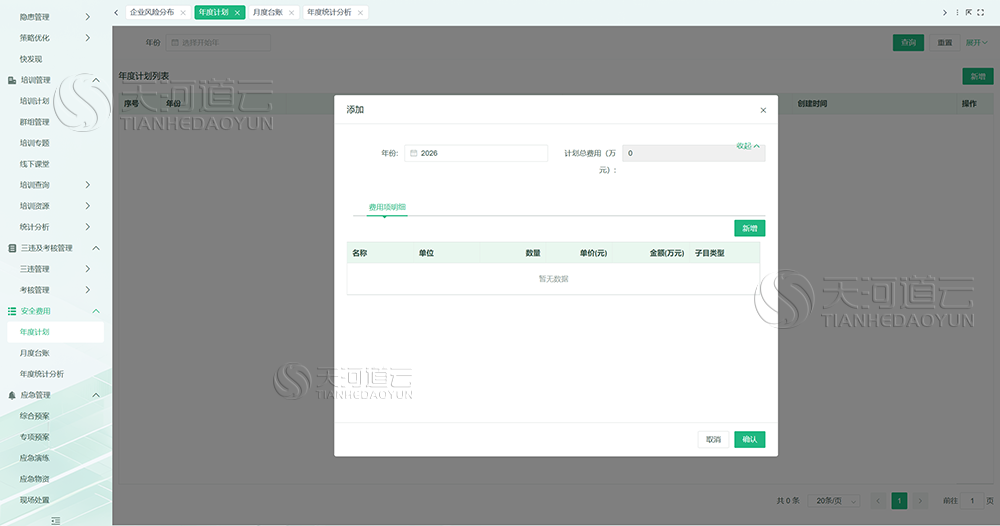
Task: Open 年度统计分析 in the sidebar menu
Action: coord(41,374)
